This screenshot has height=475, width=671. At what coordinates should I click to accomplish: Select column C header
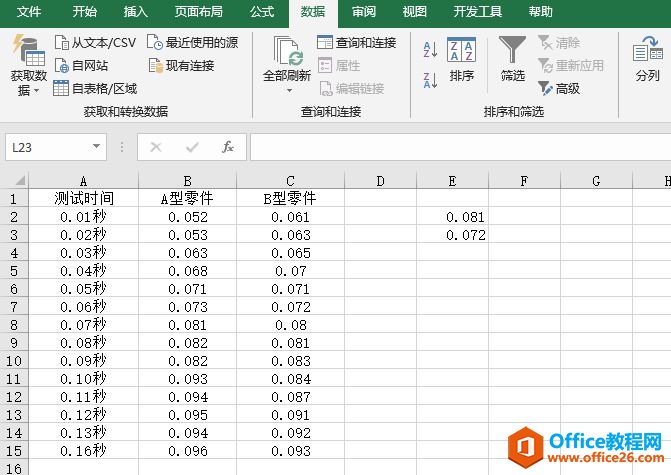[x=291, y=181]
